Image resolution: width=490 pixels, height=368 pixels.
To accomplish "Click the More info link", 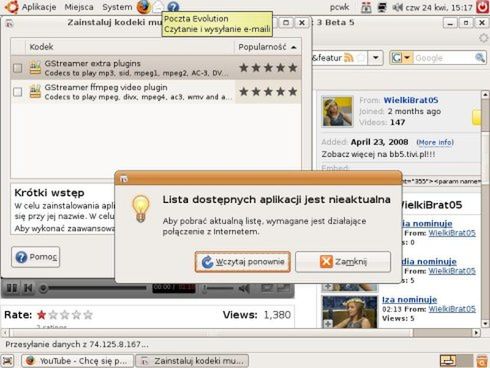I will point(435,143).
